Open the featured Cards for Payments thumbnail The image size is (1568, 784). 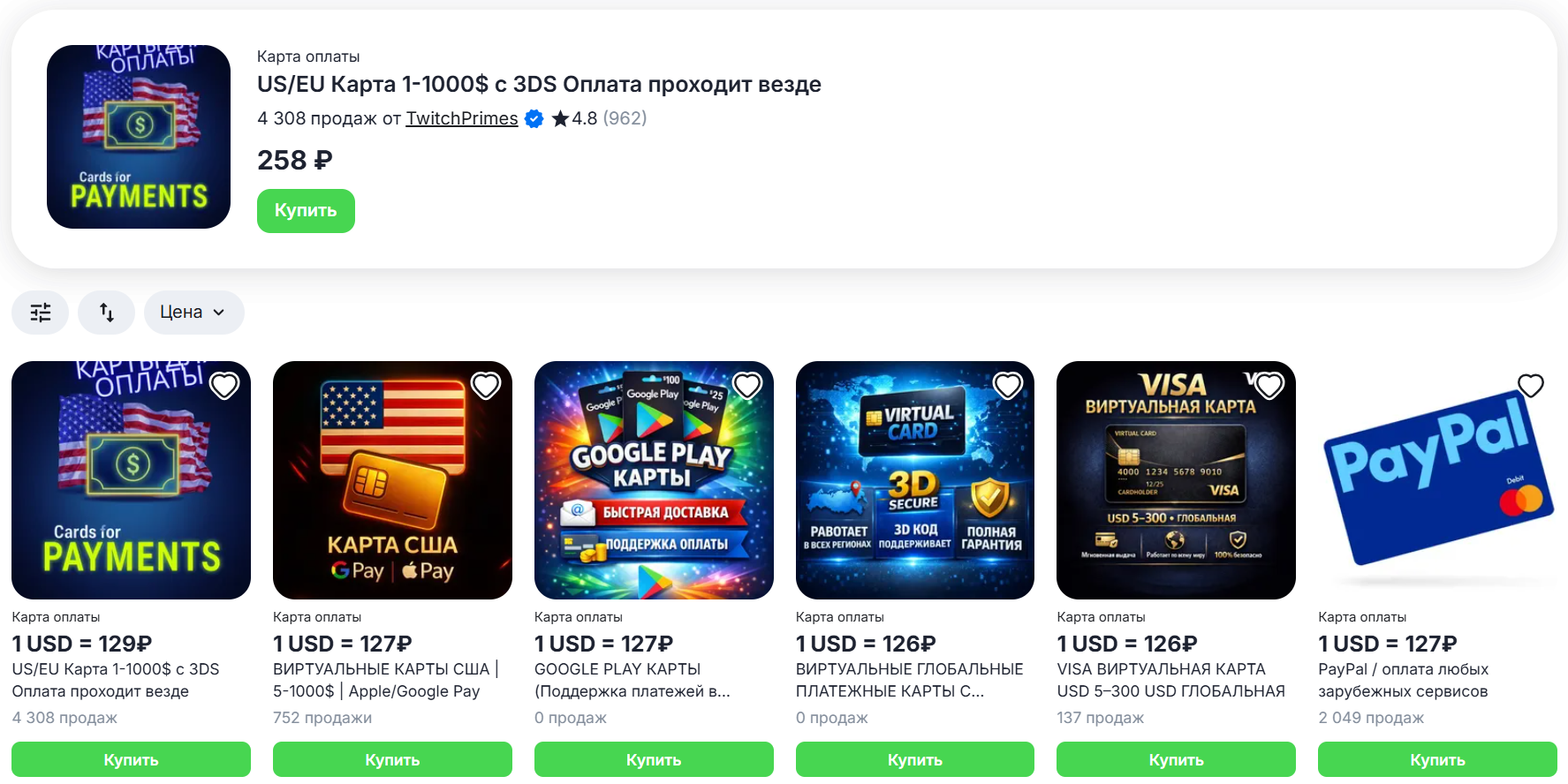pos(139,137)
